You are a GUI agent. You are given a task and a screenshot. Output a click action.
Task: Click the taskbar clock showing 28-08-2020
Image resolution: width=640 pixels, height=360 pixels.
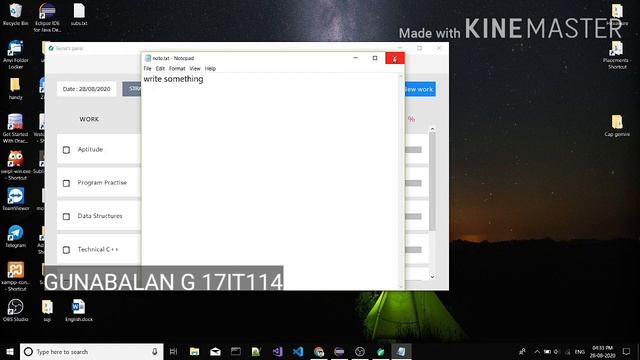(602, 351)
